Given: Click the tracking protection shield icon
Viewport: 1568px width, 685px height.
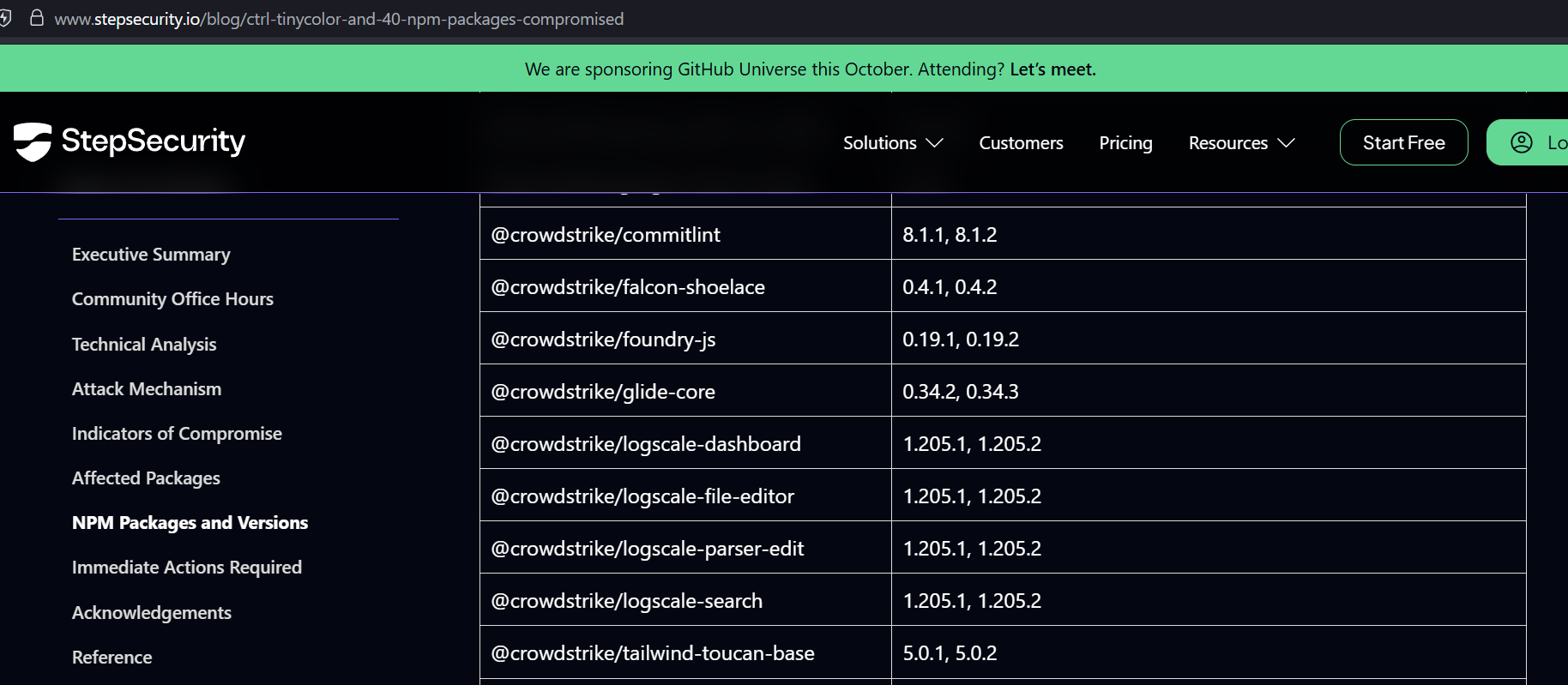Looking at the screenshot, I should (5, 18).
